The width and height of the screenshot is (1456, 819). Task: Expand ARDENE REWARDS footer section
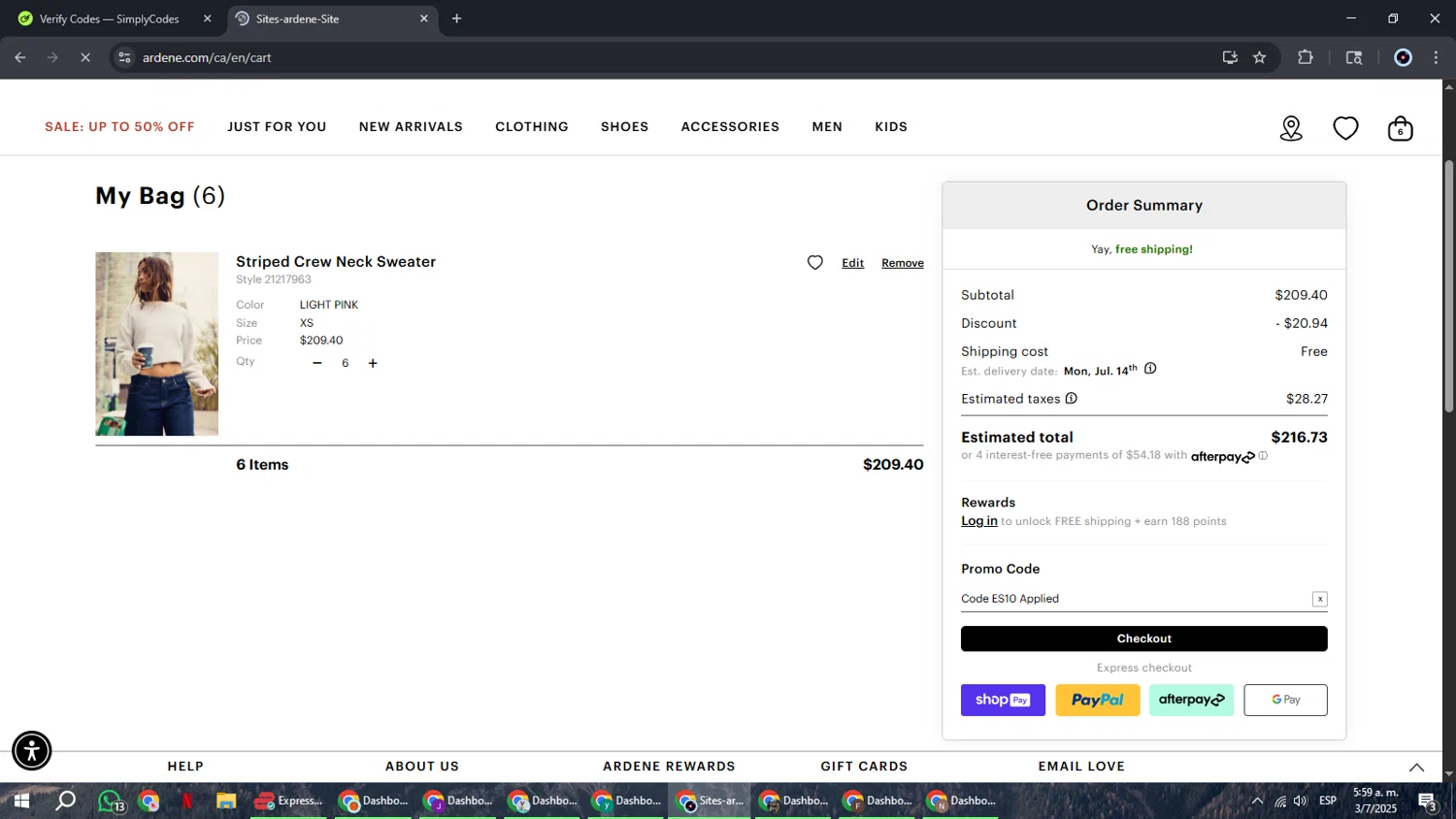point(669,767)
